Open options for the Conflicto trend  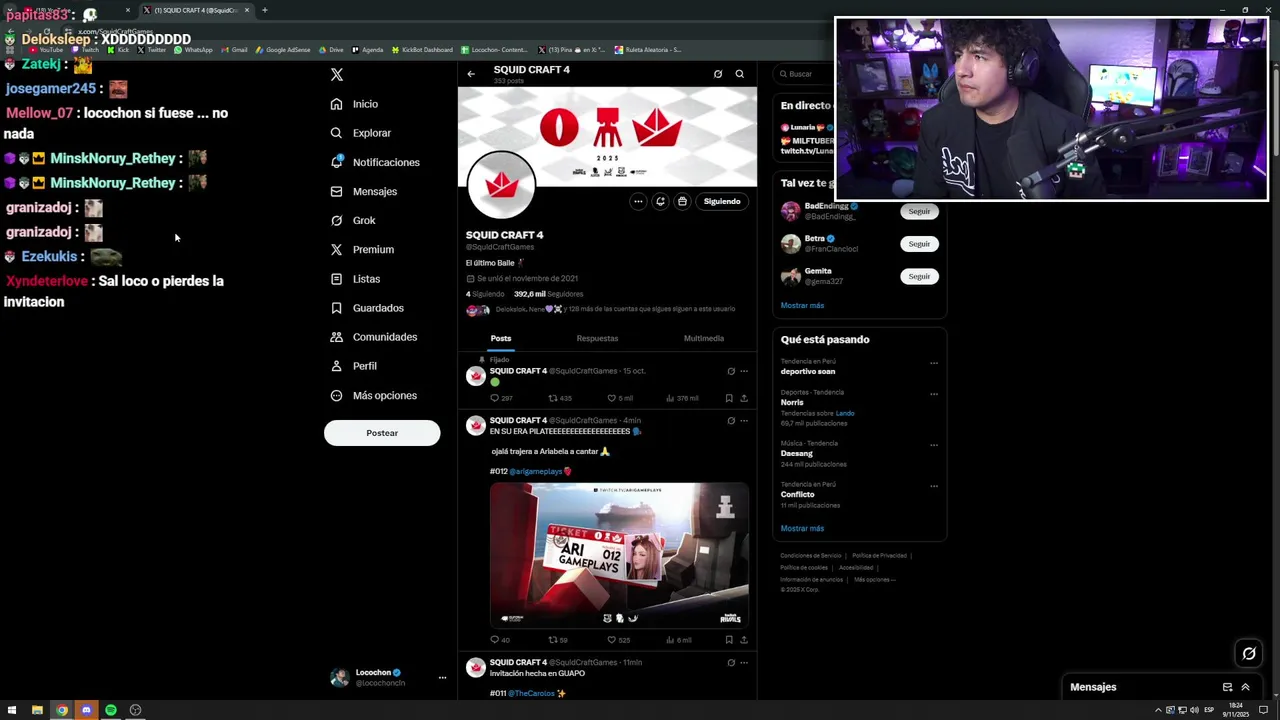(934, 486)
